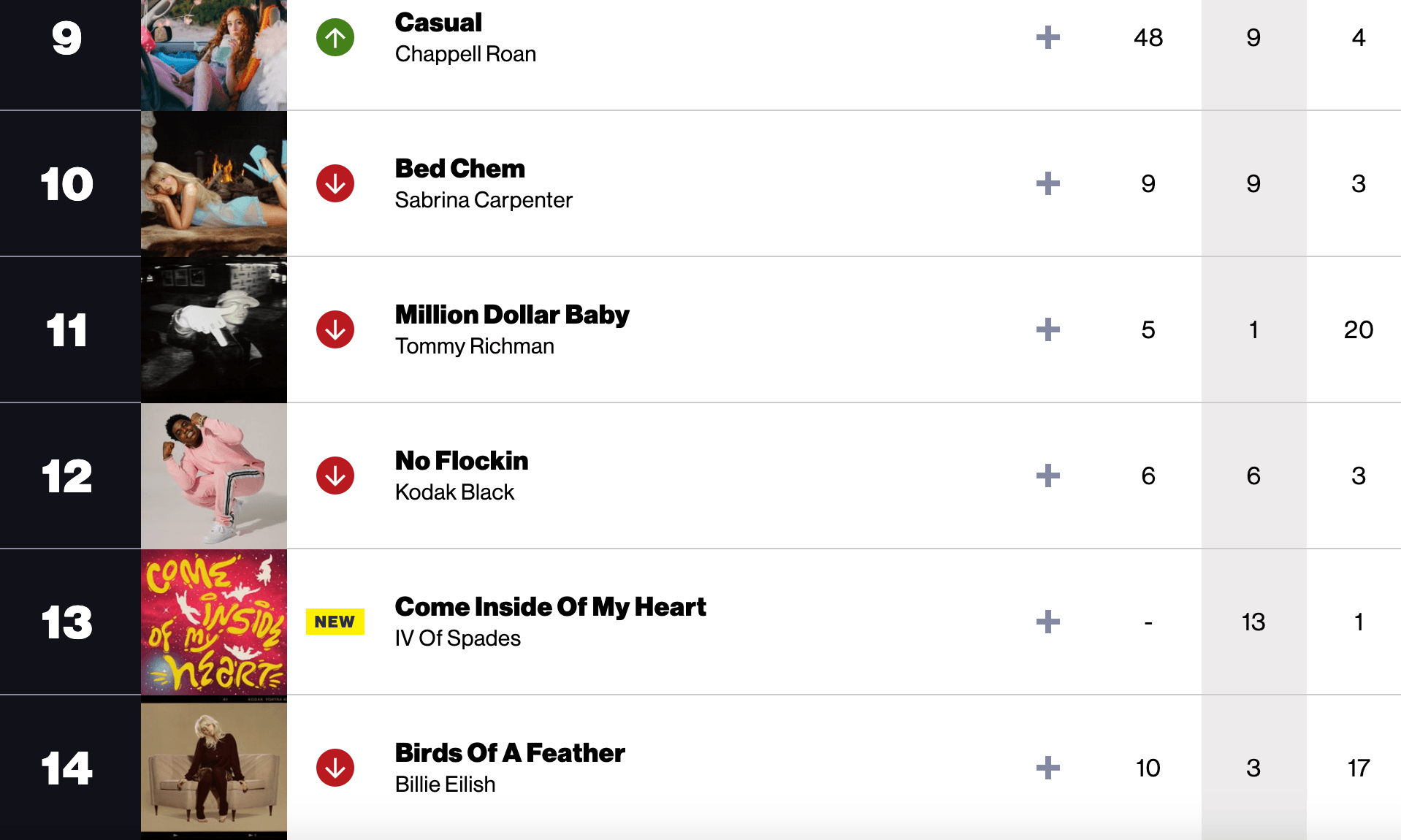
Task: Click red down arrow on Million Dollar Baby
Action: pos(335,329)
